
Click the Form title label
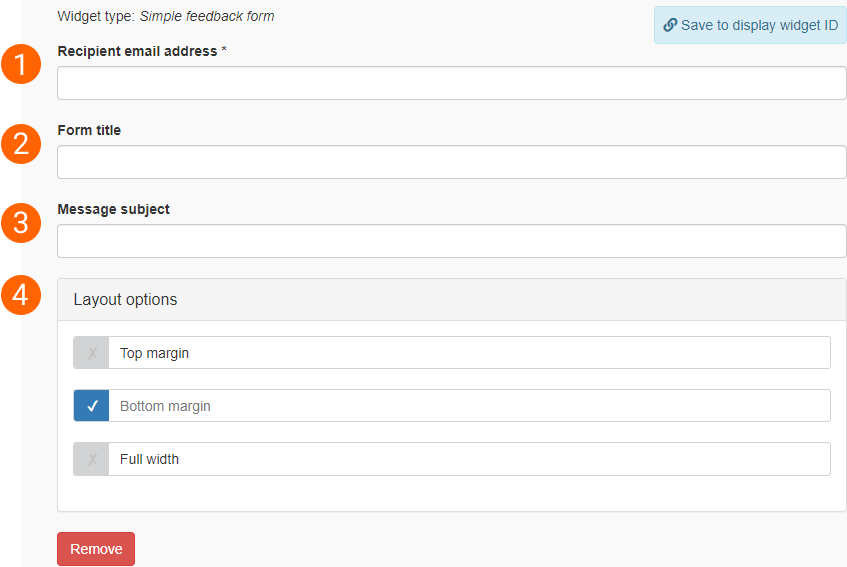[89, 130]
